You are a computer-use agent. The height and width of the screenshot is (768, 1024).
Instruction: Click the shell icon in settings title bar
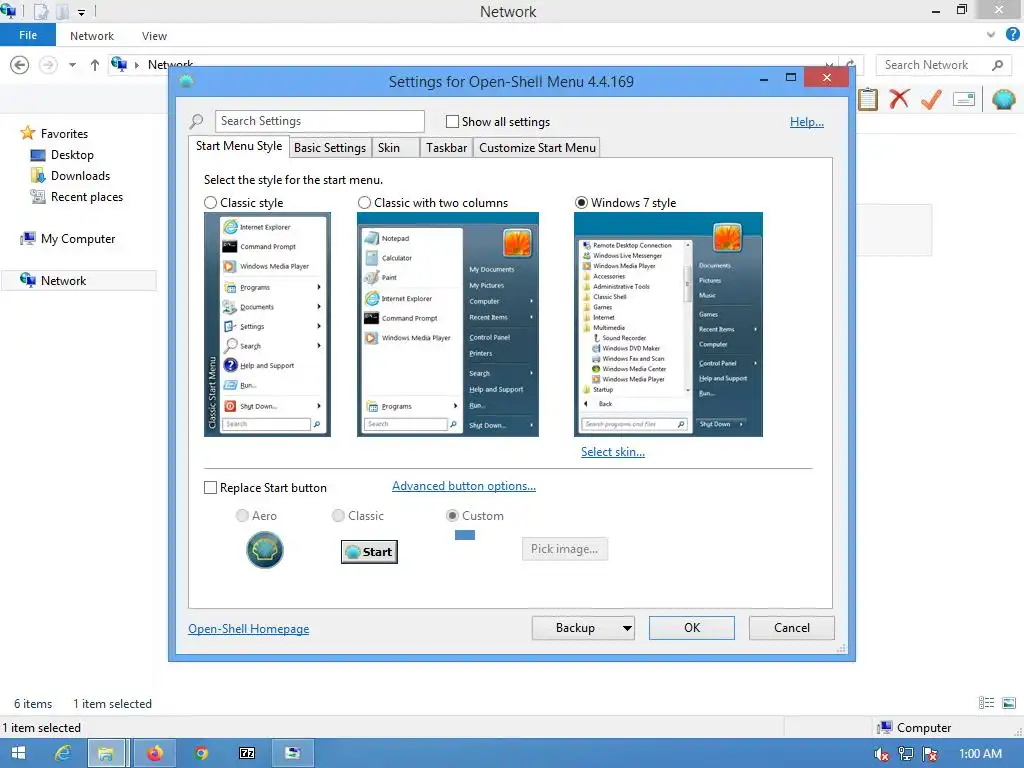pyautogui.click(x=186, y=82)
